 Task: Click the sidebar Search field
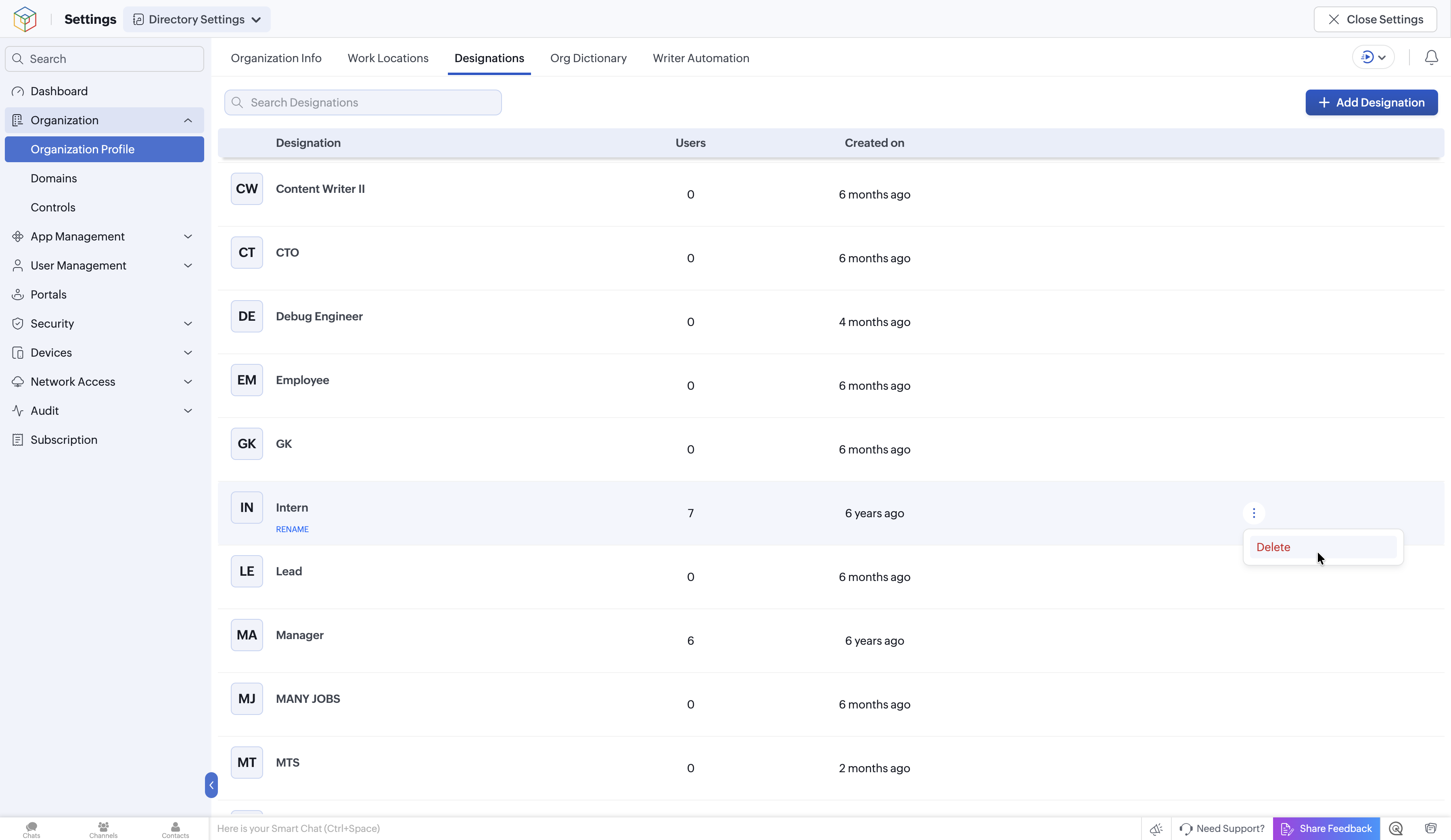click(x=104, y=59)
